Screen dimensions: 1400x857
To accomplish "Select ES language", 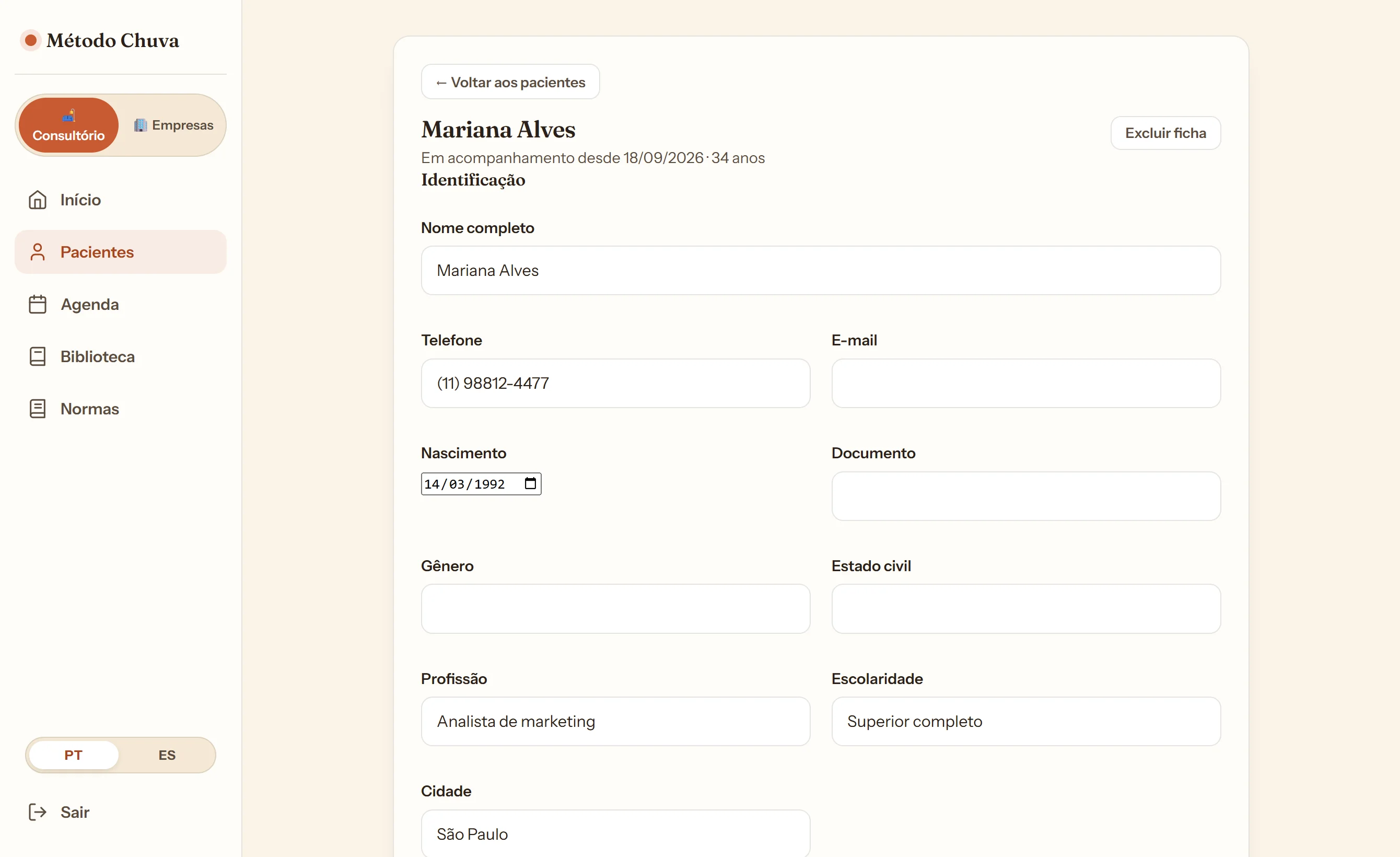I will click(167, 755).
